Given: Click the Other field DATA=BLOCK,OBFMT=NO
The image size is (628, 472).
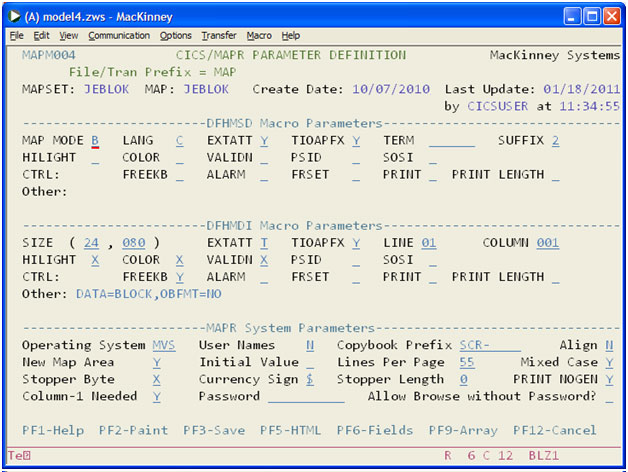Looking at the screenshot, I should [x=149, y=294].
